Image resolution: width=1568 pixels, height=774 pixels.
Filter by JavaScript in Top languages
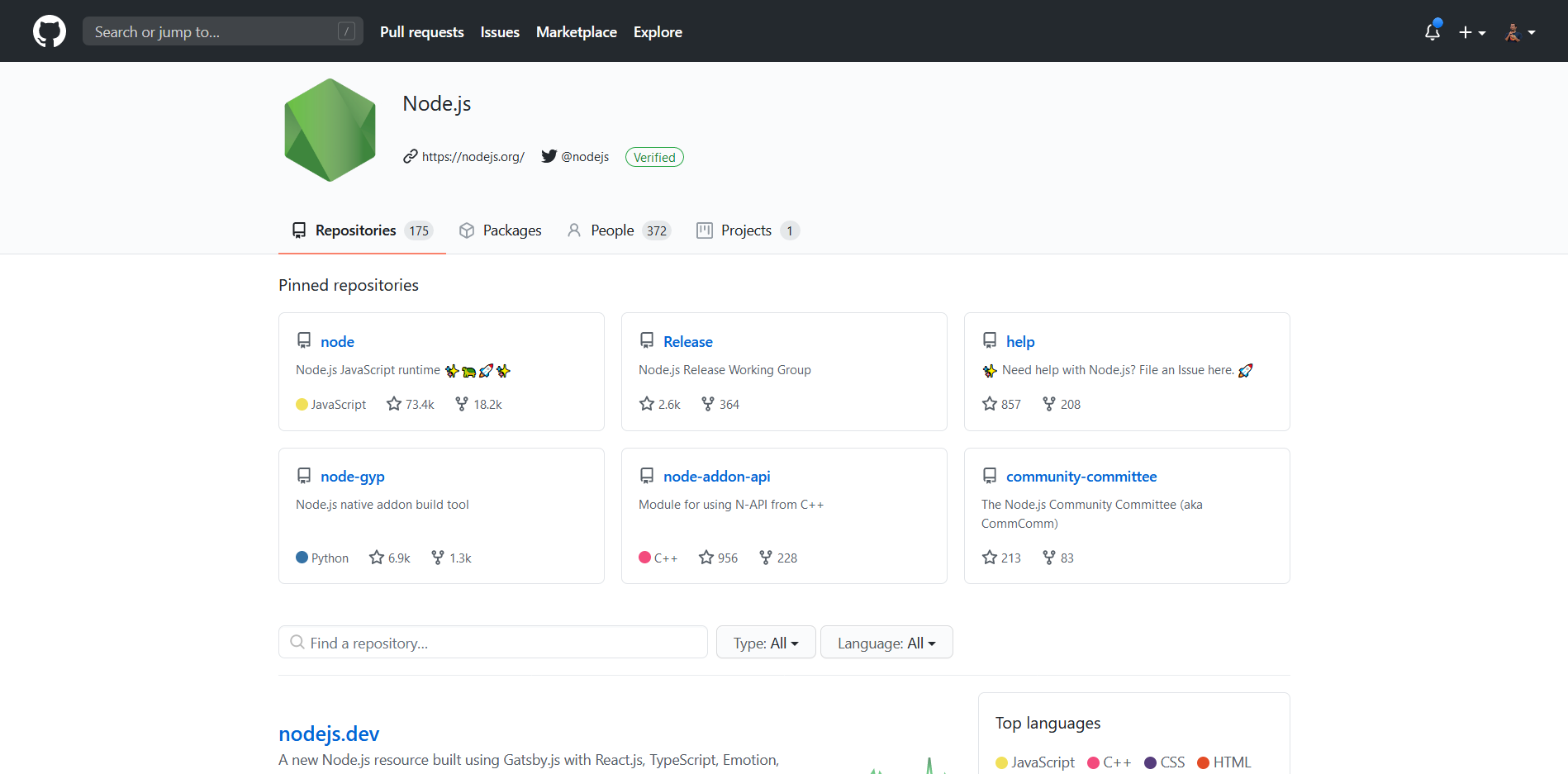[x=1035, y=762]
